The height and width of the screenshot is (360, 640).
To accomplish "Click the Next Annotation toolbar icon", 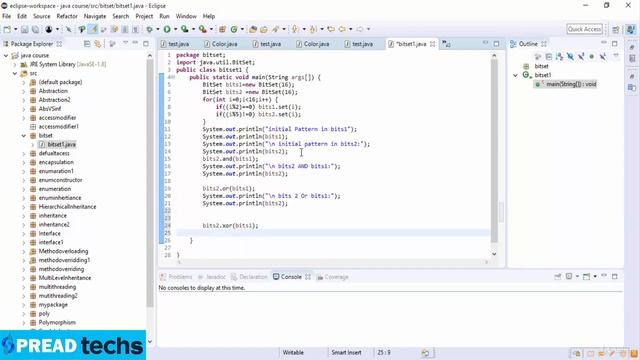I will pos(294,29).
